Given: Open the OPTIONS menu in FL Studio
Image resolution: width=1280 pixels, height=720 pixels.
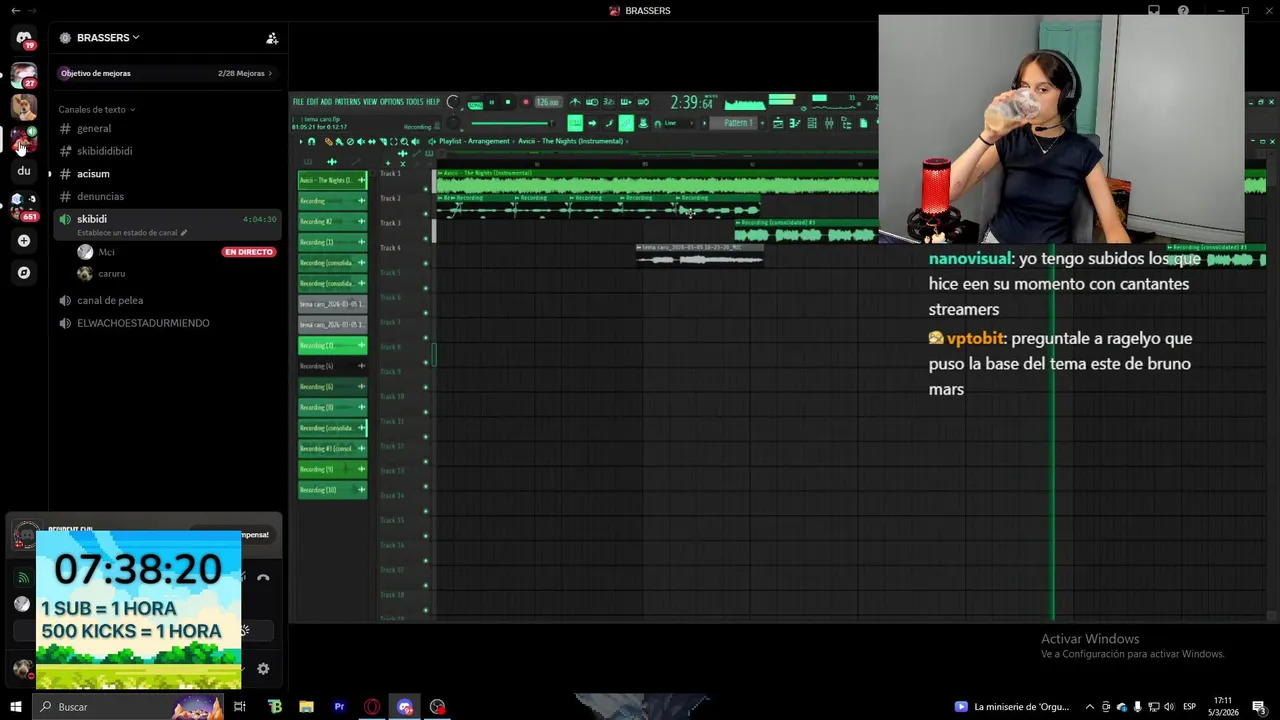Looking at the screenshot, I should 392,102.
